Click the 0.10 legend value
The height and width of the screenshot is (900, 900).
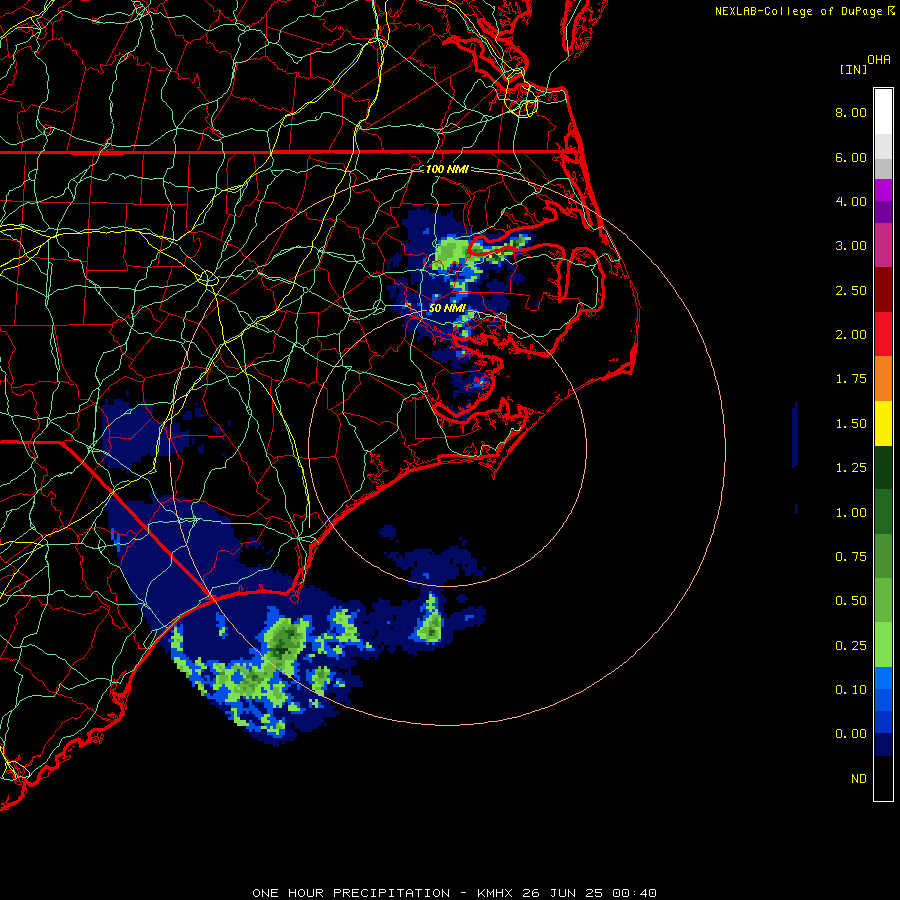pyautogui.click(x=851, y=690)
